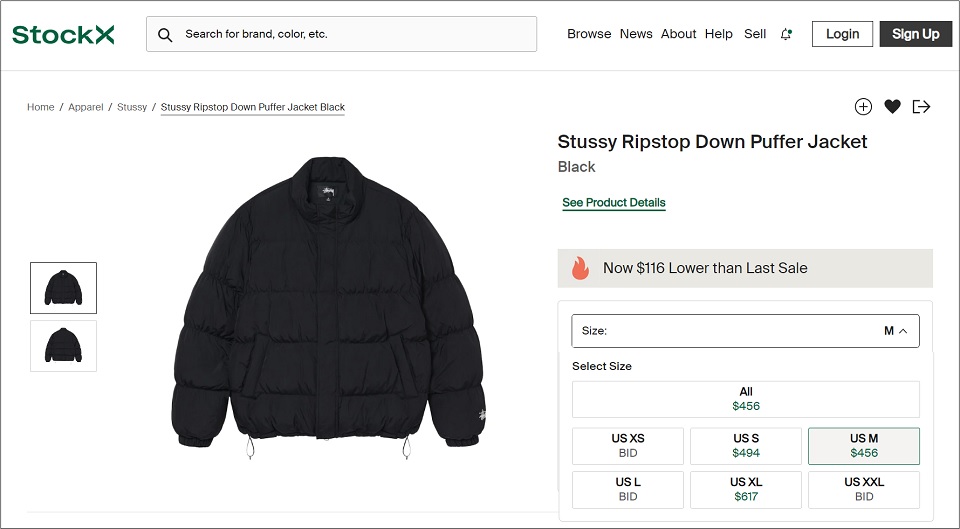Screen dimensions: 960x529
Task: Click the product title Stussy Ripstop Down Puffer Jacket
Action: coord(712,142)
